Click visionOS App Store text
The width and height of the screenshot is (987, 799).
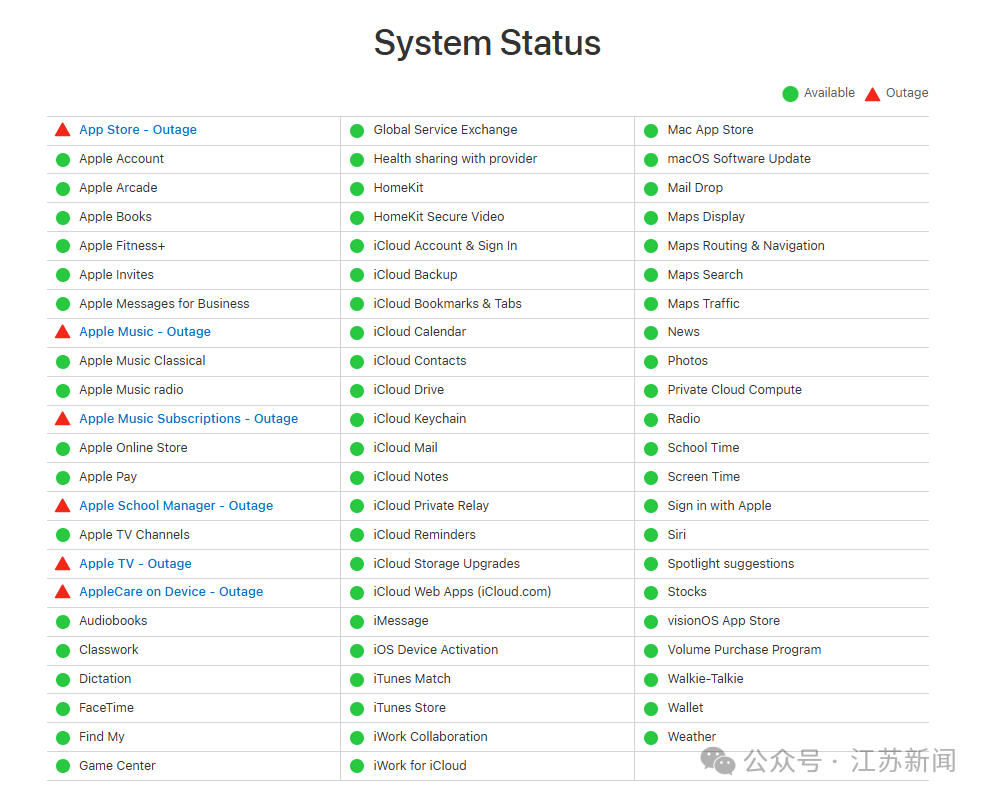point(724,621)
